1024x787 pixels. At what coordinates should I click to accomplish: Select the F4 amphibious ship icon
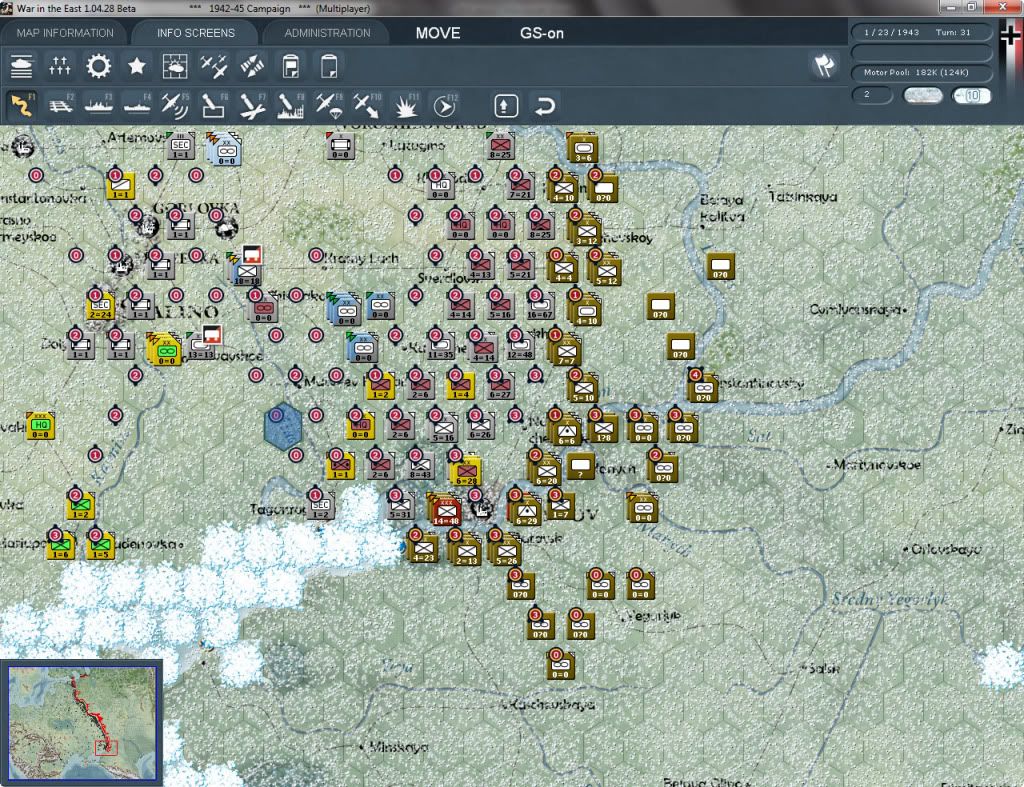(x=137, y=105)
